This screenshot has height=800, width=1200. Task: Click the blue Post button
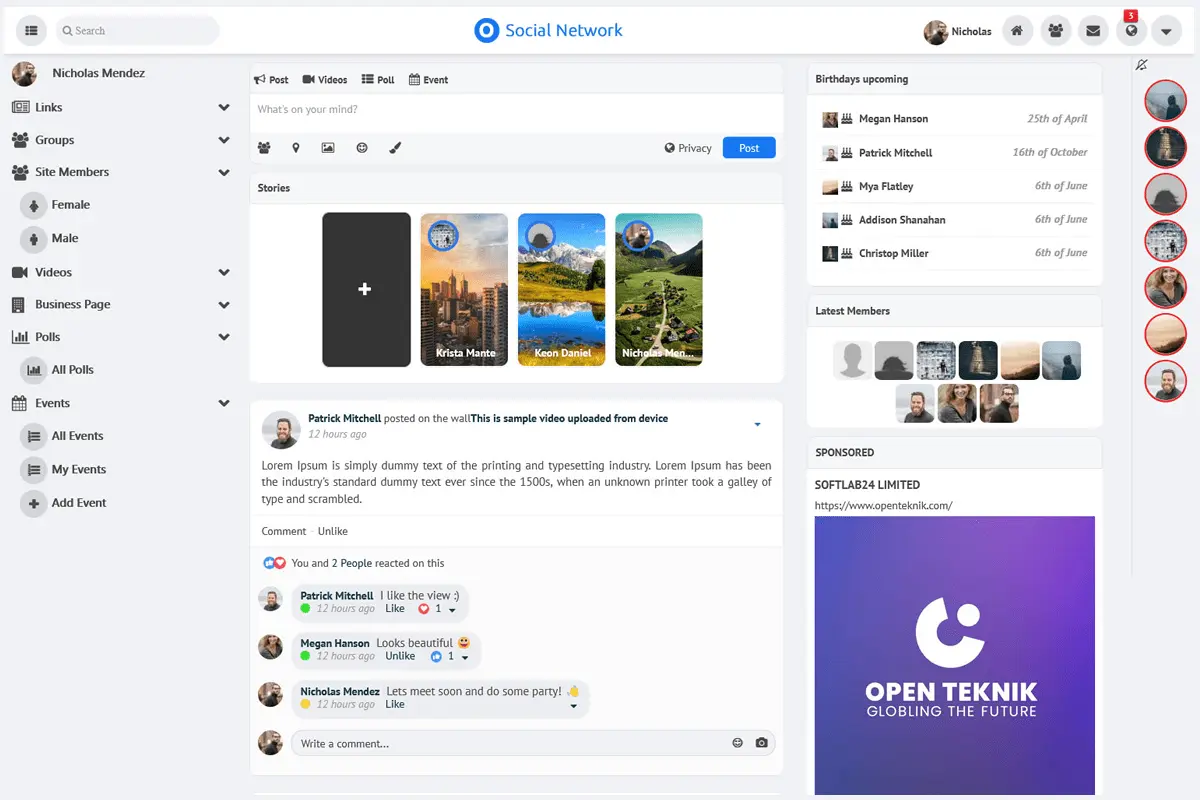[x=749, y=147]
